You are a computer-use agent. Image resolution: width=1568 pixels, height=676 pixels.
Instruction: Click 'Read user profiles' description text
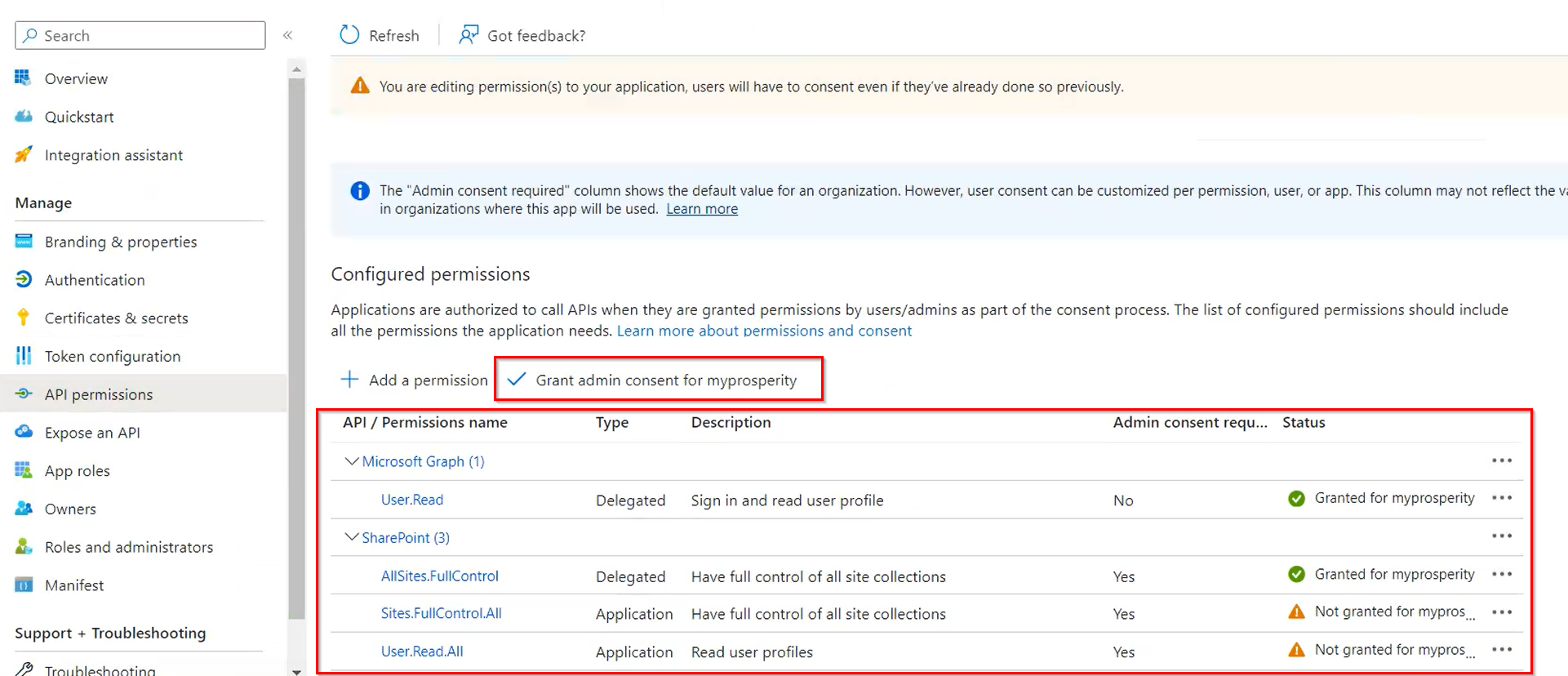pyautogui.click(x=752, y=652)
